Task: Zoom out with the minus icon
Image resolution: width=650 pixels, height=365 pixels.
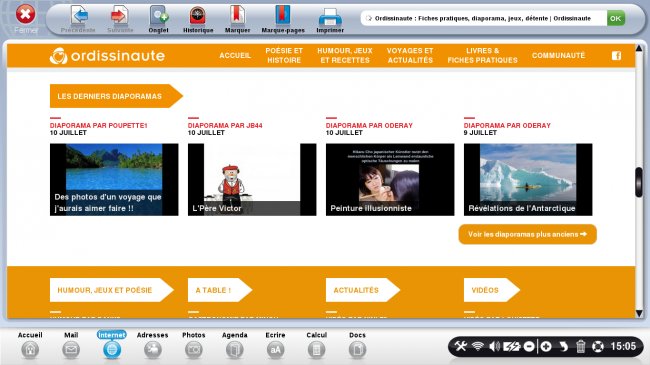Action: pyautogui.click(x=529, y=346)
